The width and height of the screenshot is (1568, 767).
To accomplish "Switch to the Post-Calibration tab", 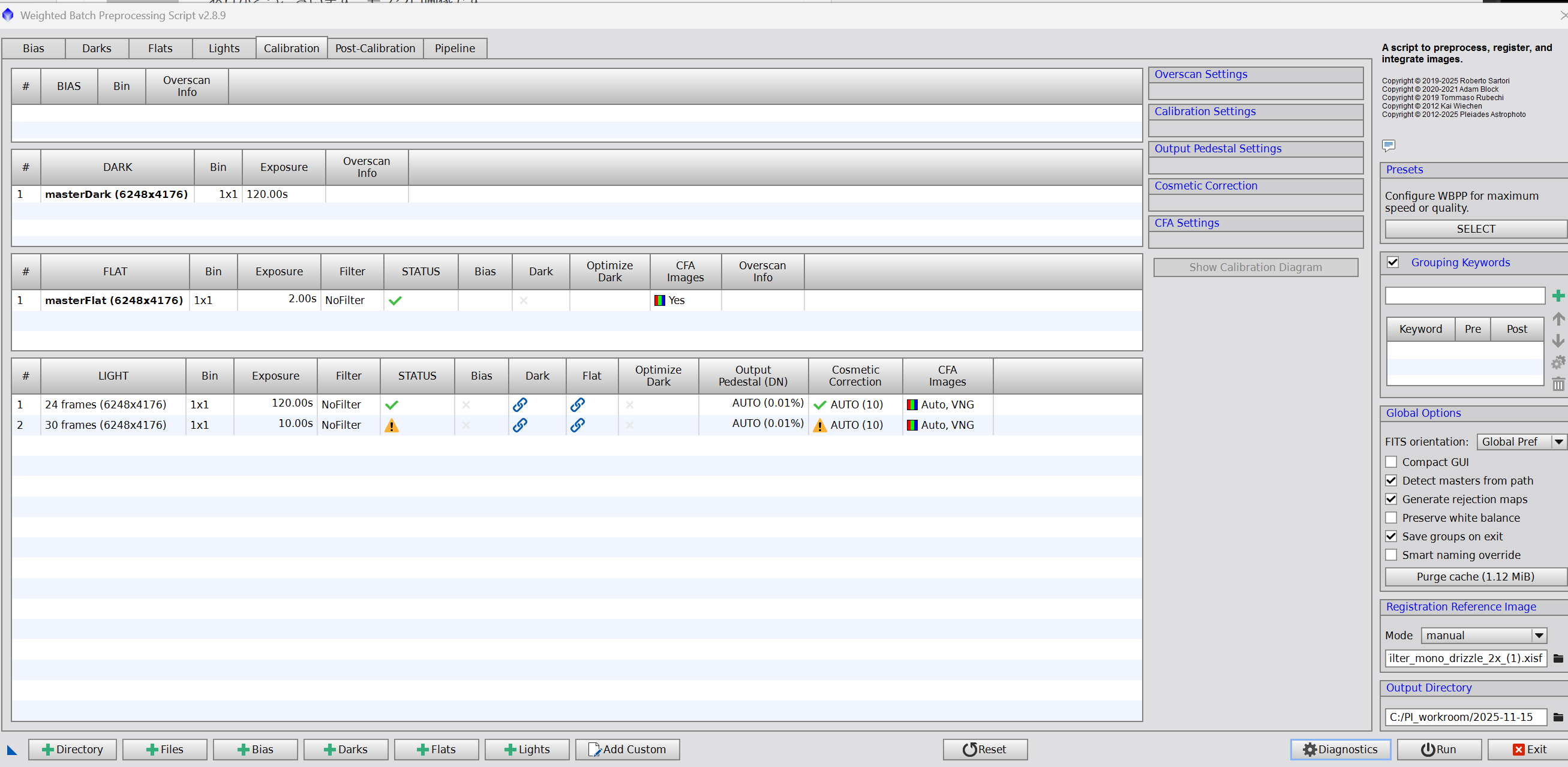I will point(375,48).
